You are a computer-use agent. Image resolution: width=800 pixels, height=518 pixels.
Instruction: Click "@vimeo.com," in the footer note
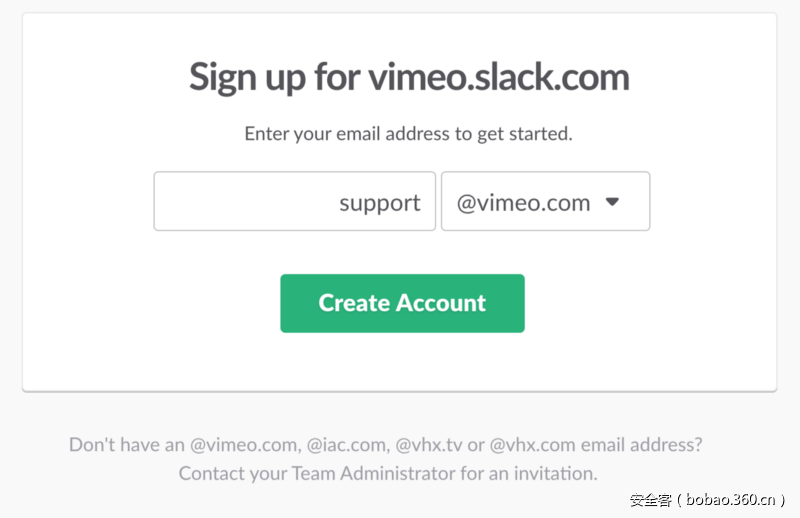pyautogui.click(x=246, y=444)
